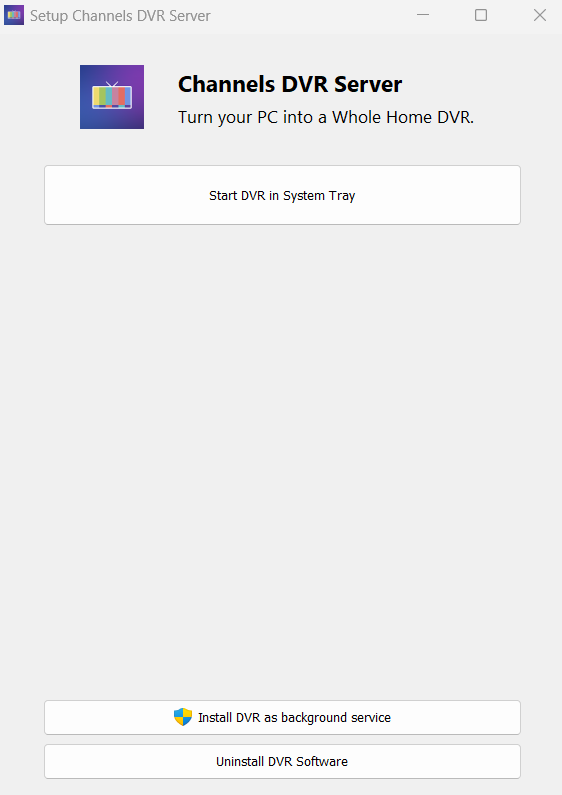Click the empty area between Start and Install buttons
The image size is (562, 795).
(282, 461)
